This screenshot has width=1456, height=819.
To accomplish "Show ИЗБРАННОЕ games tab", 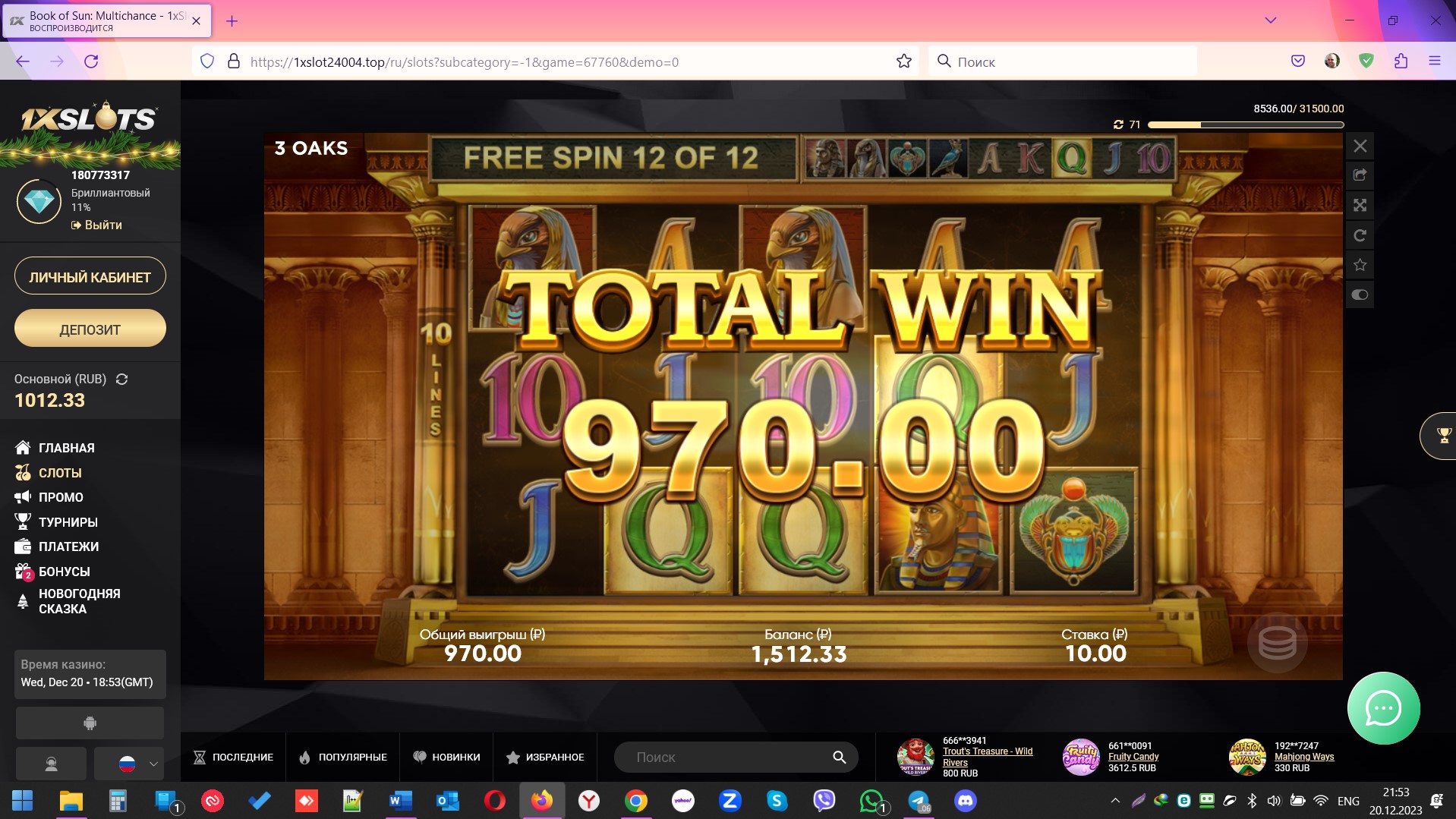I will tap(545, 757).
